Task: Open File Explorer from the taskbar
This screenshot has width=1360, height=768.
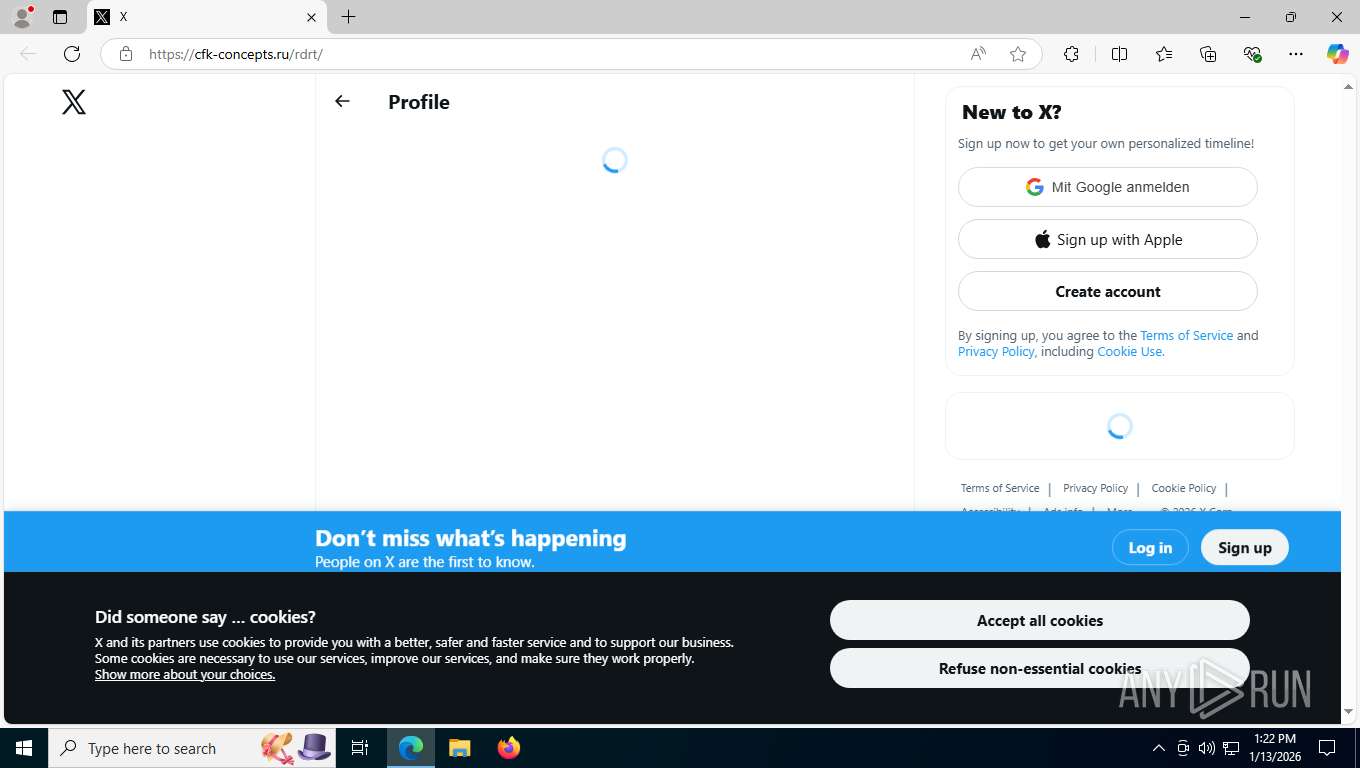Action: [x=459, y=748]
